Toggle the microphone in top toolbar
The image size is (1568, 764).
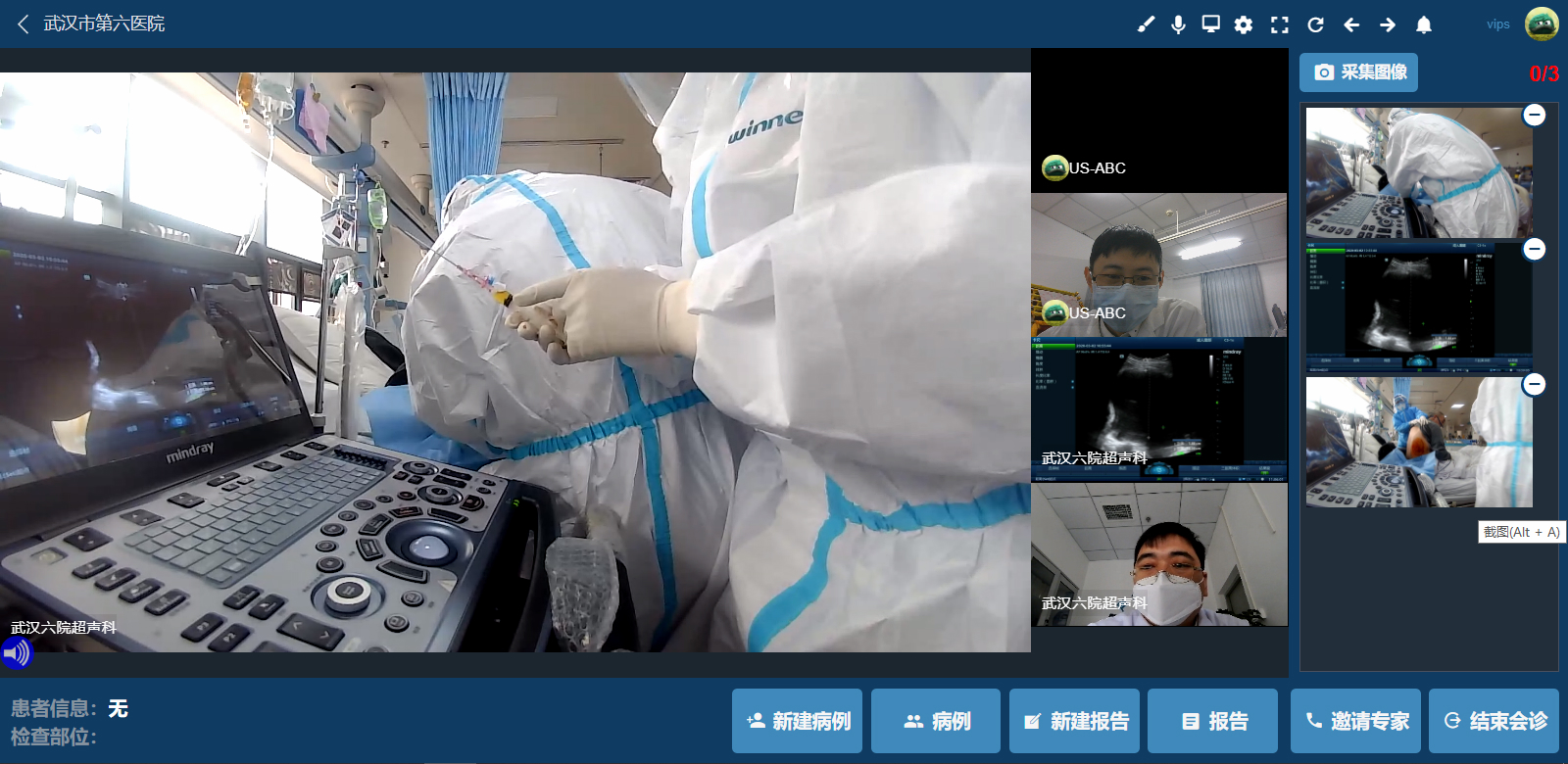pos(1178,24)
